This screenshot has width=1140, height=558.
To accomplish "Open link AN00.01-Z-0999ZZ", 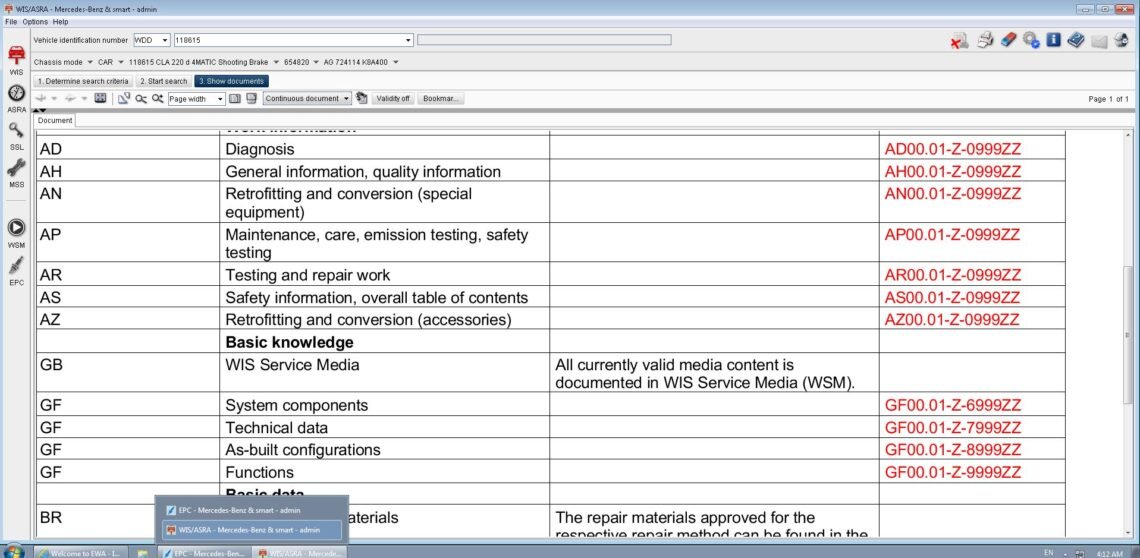I will (952, 194).
